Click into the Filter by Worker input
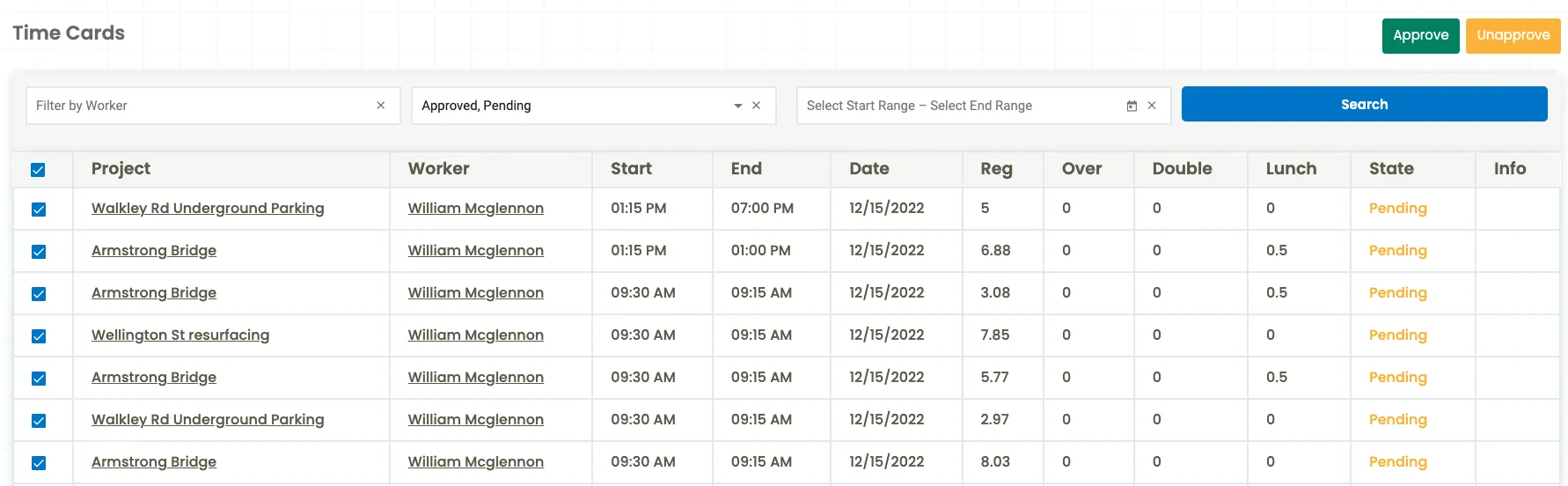The image size is (1568, 486). tap(198, 106)
